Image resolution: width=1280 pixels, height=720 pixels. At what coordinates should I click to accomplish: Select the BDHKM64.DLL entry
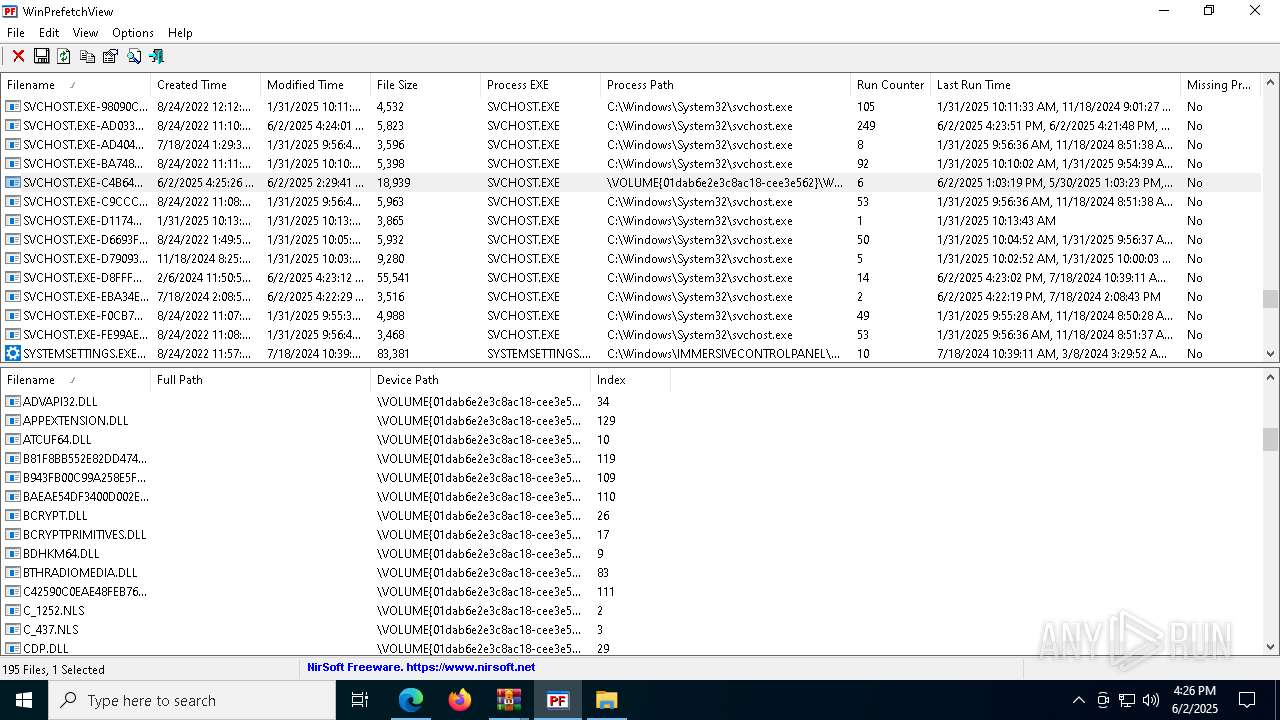(x=61, y=554)
